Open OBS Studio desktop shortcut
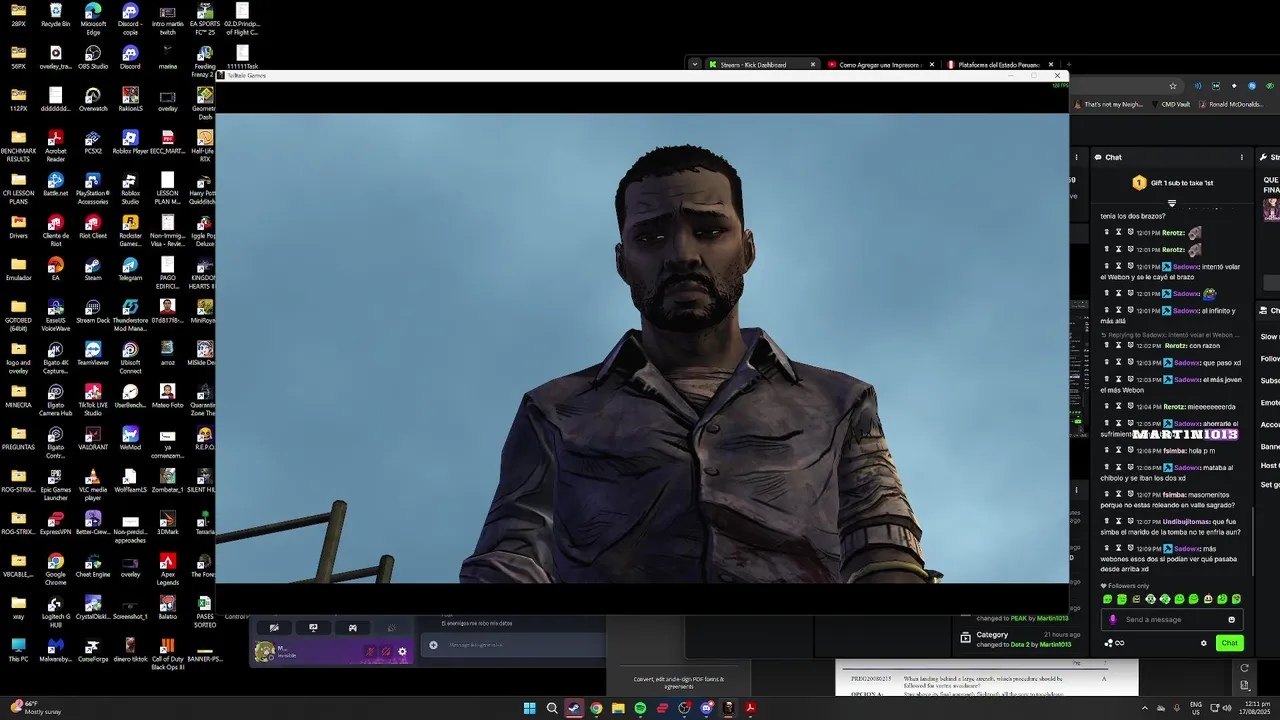Viewport: 1280px width, 720px height. [x=93, y=58]
